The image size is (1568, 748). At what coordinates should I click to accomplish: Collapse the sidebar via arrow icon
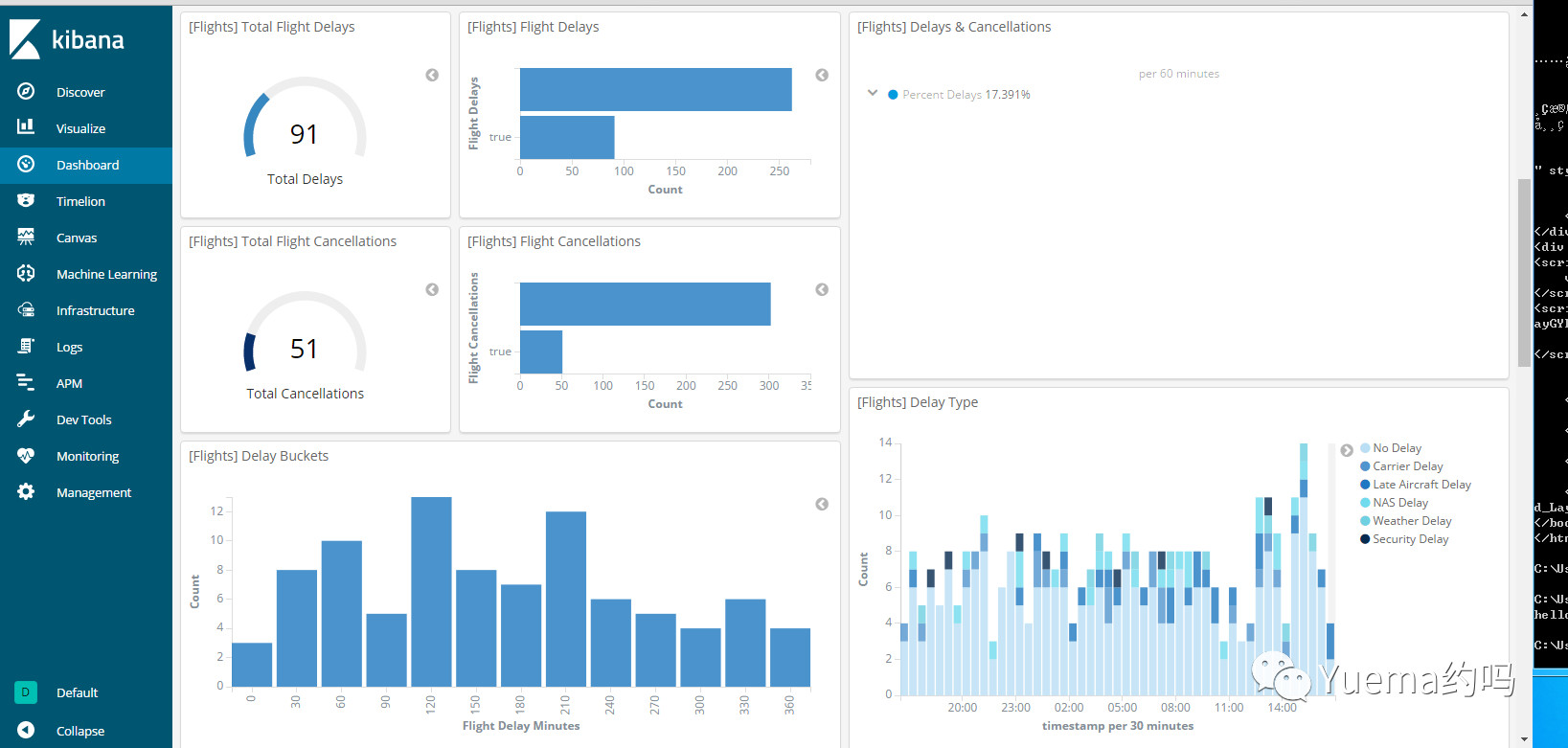26,730
